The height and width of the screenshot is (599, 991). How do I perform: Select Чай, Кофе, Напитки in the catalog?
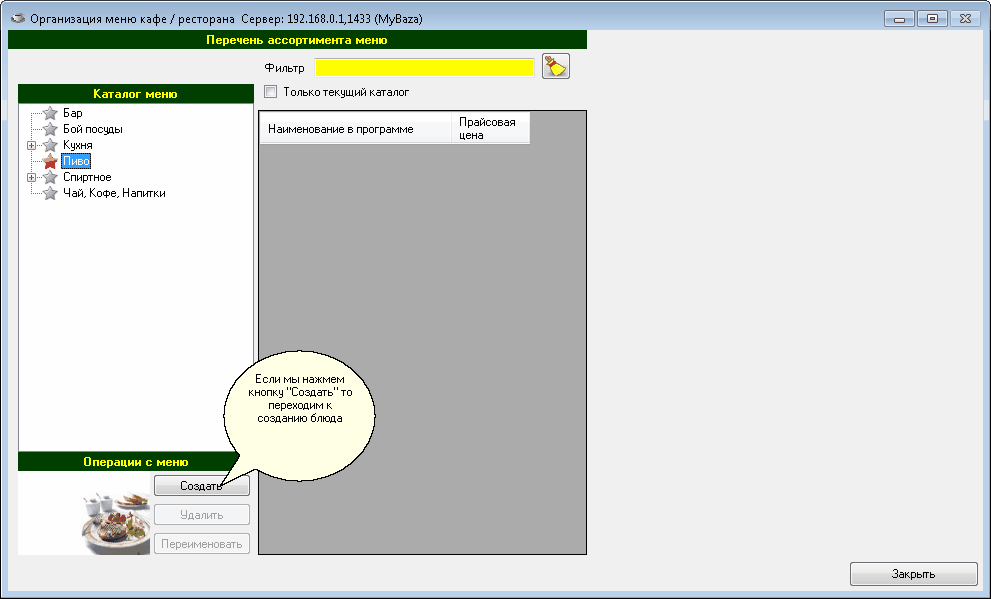click(x=113, y=193)
